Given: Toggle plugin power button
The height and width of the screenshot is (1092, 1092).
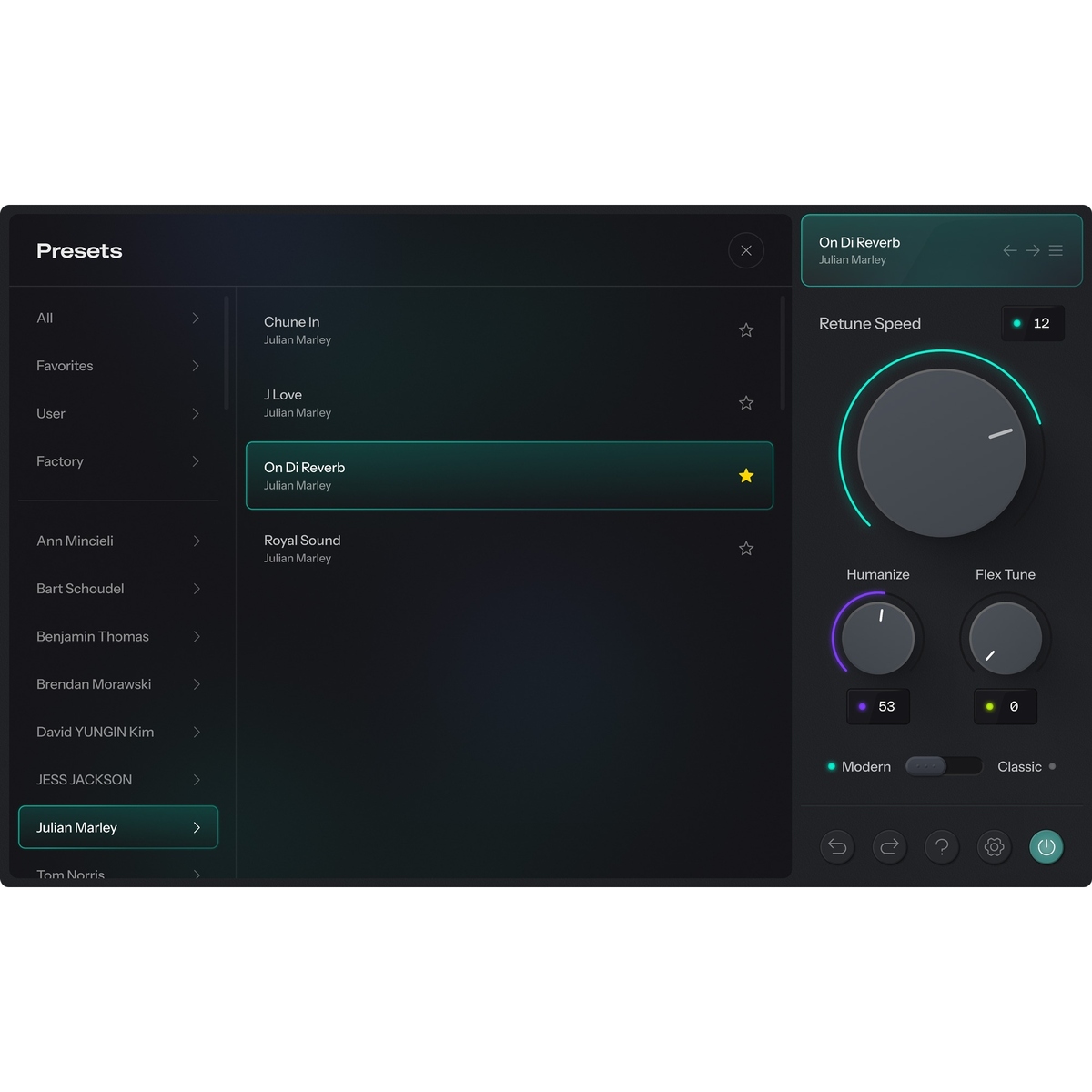Looking at the screenshot, I should point(1046,847).
